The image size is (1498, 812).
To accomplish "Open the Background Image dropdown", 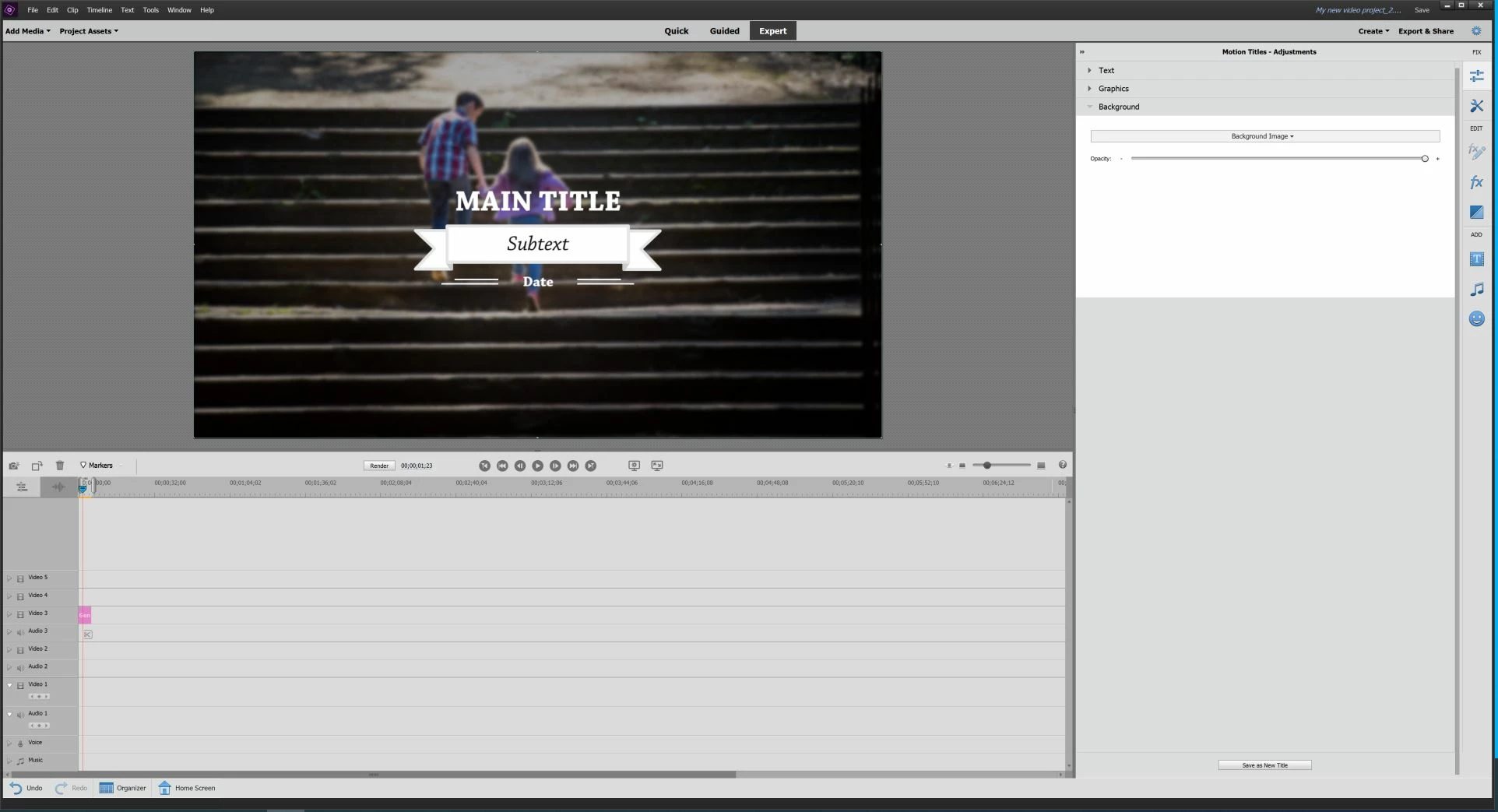I will 1265,136.
